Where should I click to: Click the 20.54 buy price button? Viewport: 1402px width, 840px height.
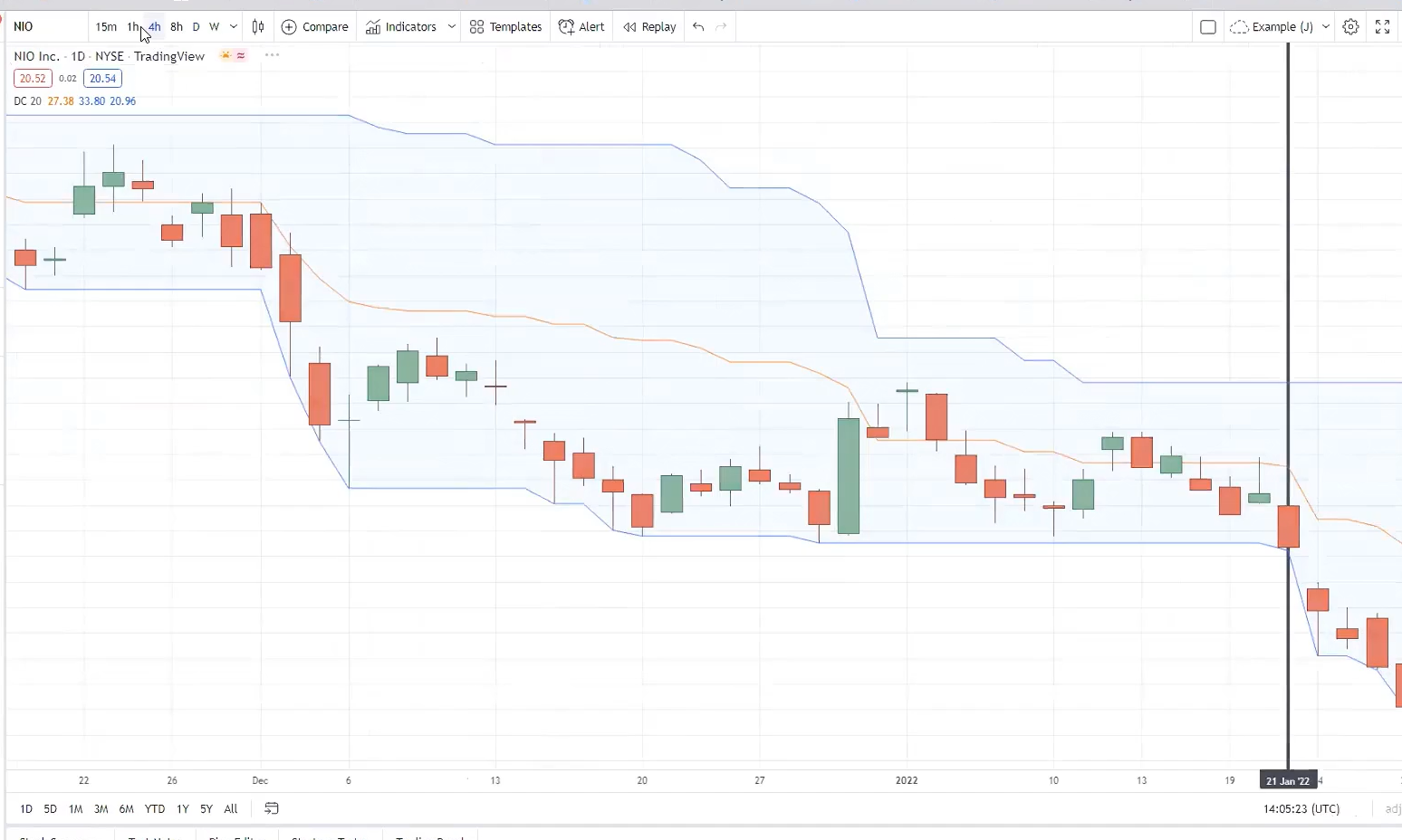pos(102,79)
